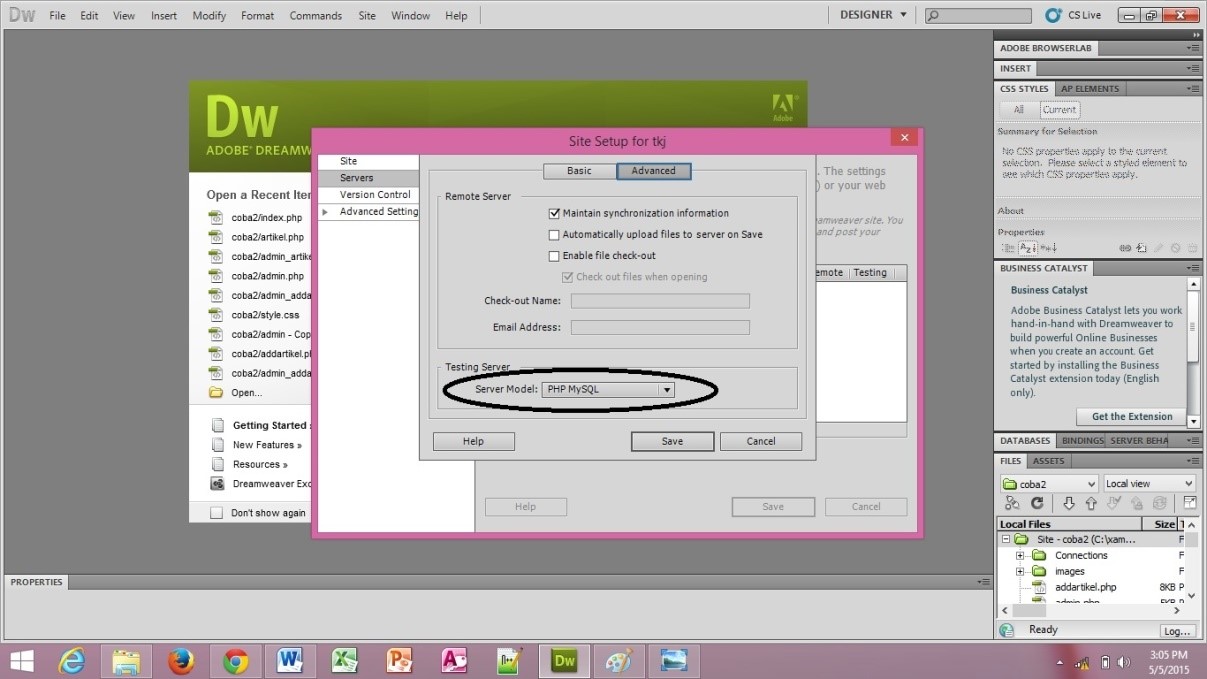Select Version Control in Site Setup sidebar
This screenshot has height=679, width=1207.
tap(368, 195)
